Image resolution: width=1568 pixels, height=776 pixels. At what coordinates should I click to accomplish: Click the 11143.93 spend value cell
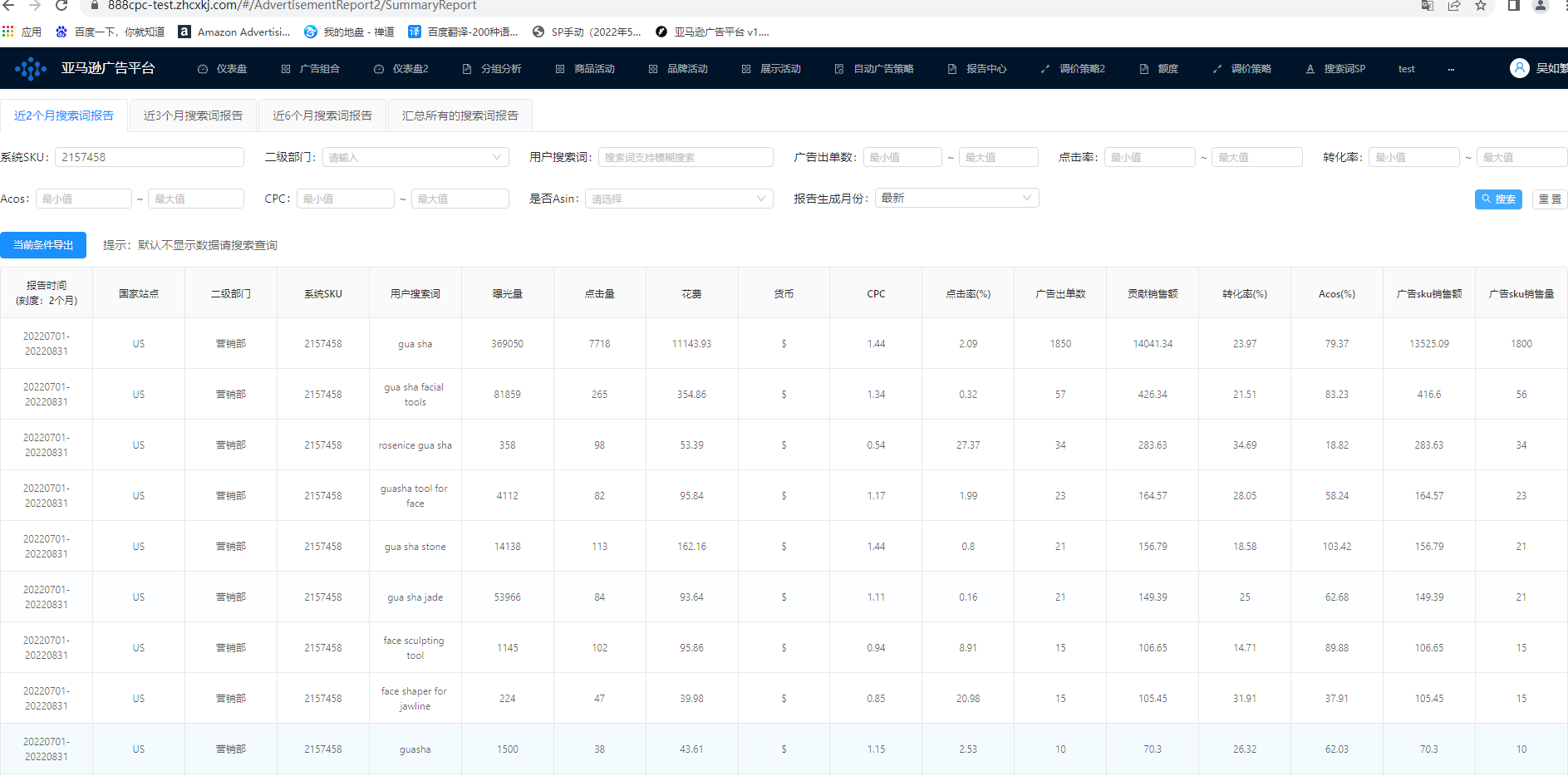click(x=691, y=344)
